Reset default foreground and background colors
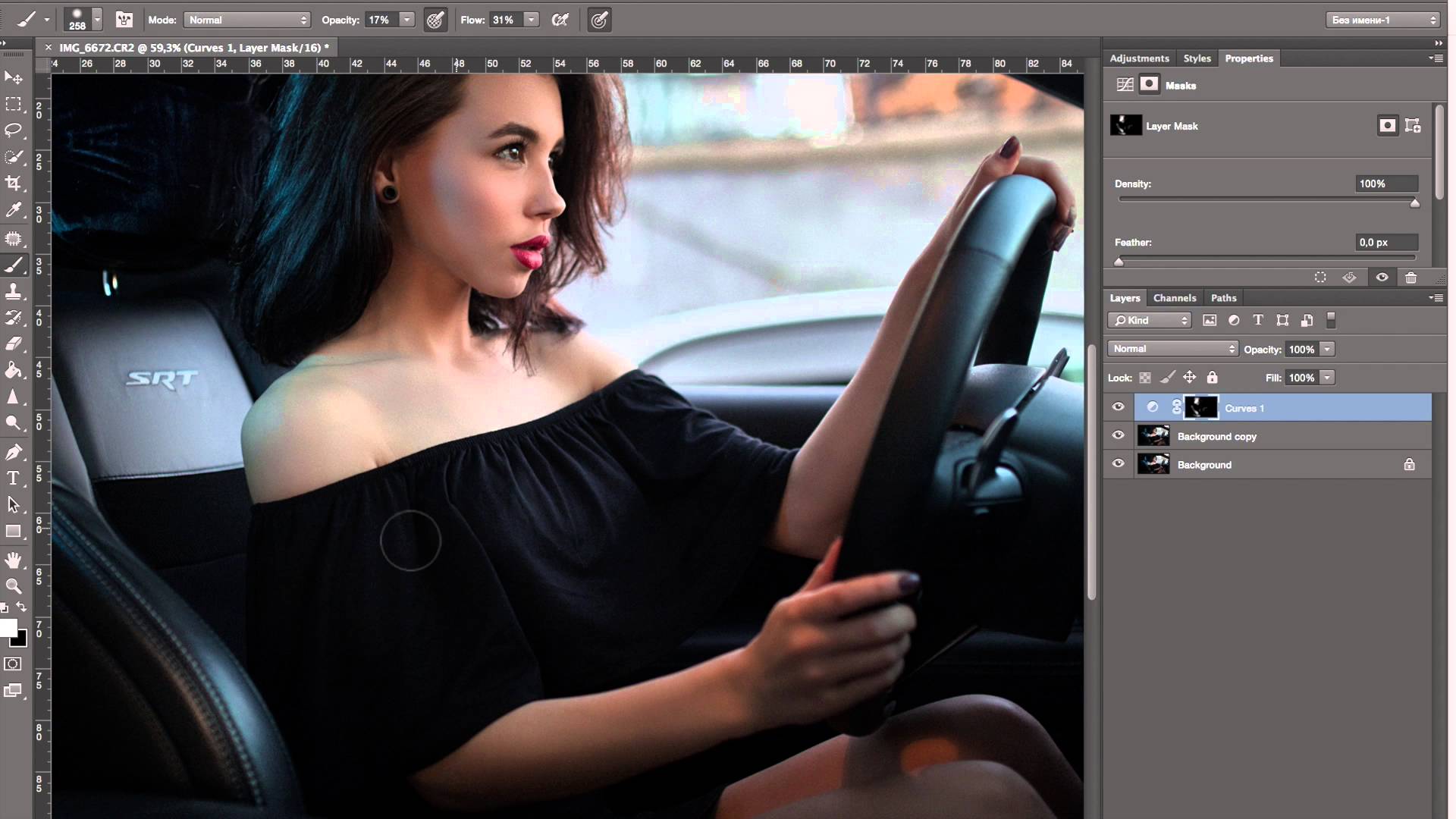 pyautogui.click(x=5, y=607)
